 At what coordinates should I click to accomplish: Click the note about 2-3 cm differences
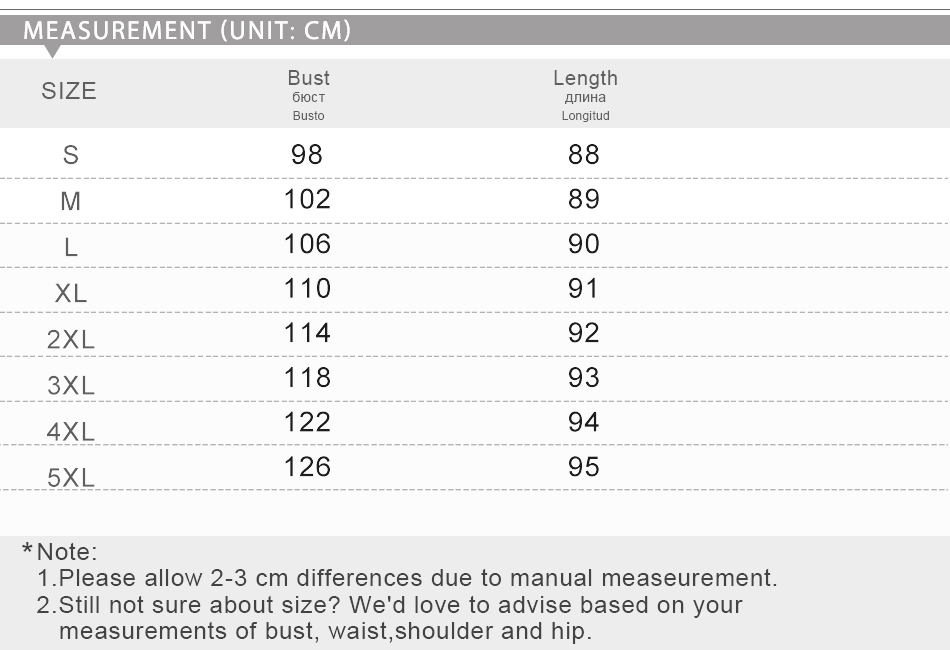(x=407, y=578)
